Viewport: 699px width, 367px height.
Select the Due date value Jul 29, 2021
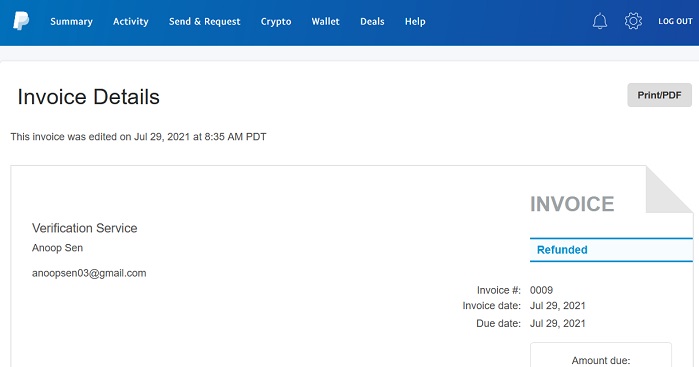coord(557,323)
